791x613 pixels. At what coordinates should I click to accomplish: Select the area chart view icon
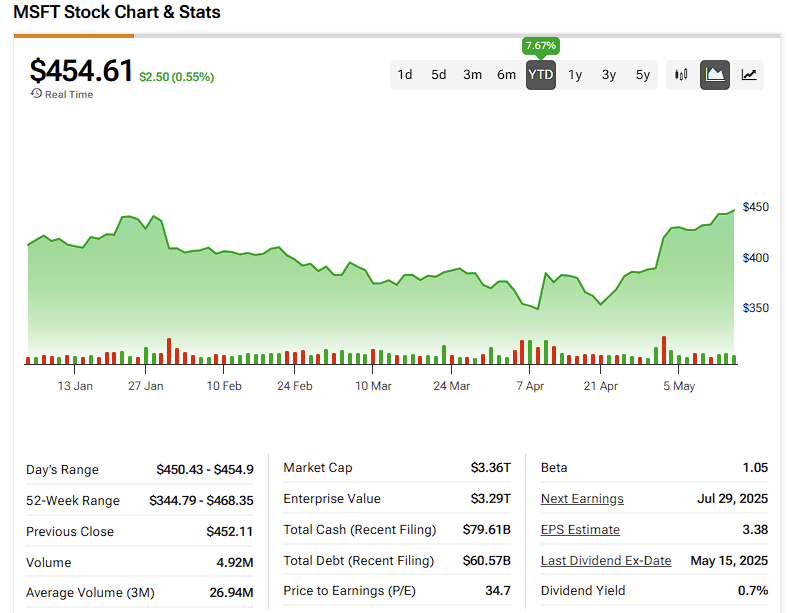click(715, 75)
